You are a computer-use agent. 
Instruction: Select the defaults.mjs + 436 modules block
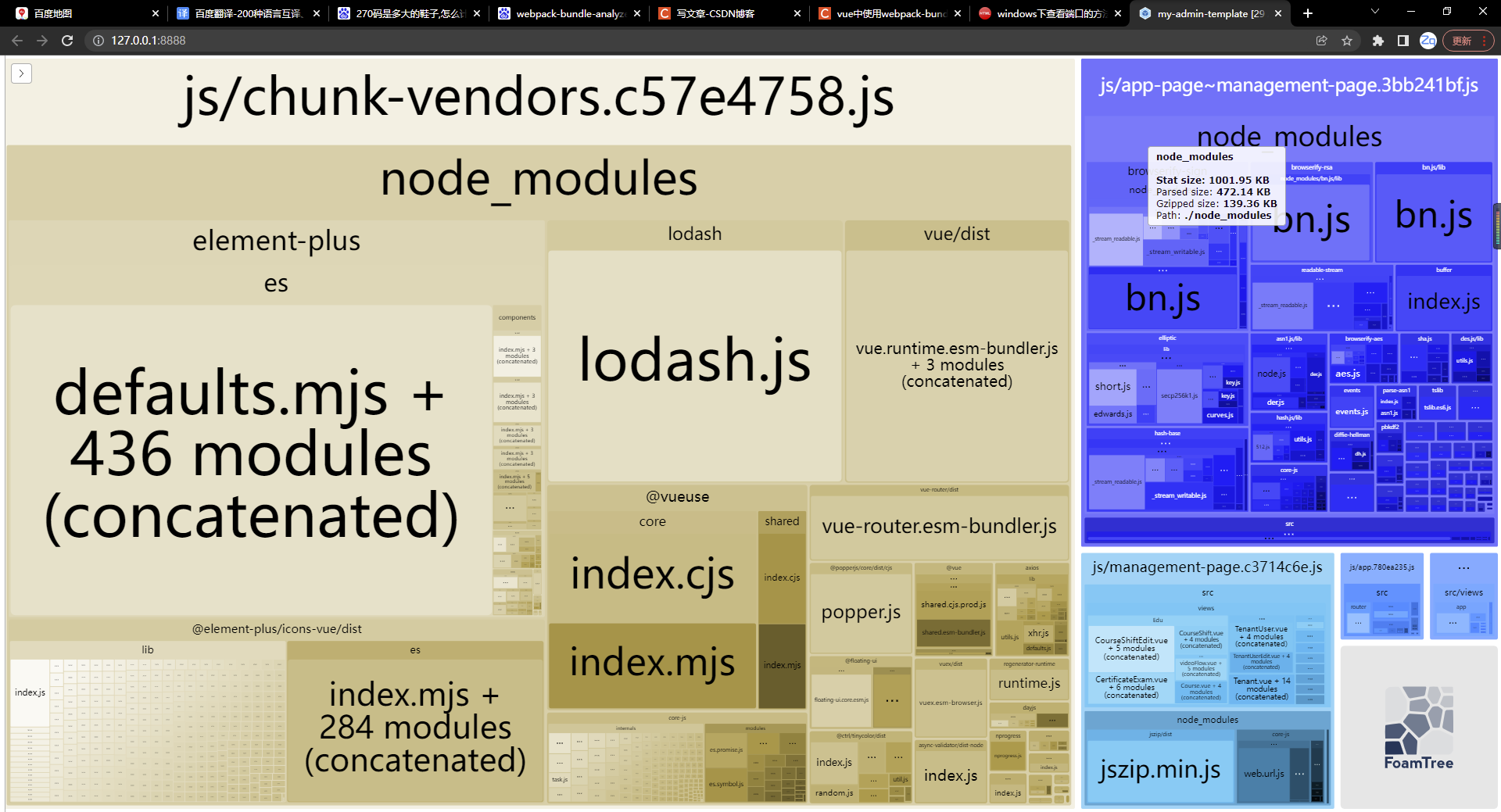click(250, 460)
